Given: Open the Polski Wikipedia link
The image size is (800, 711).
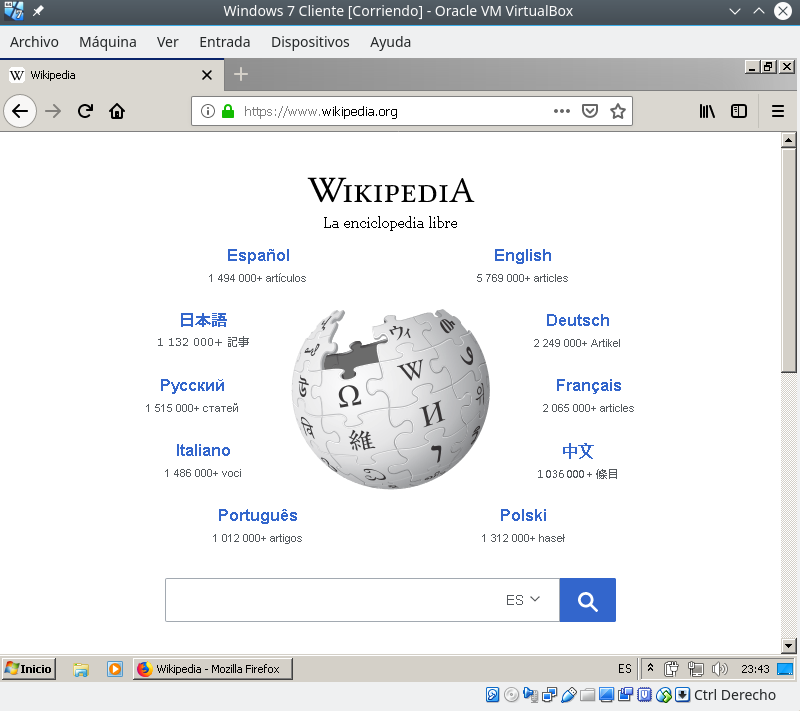Looking at the screenshot, I should pyautogui.click(x=523, y=515).
